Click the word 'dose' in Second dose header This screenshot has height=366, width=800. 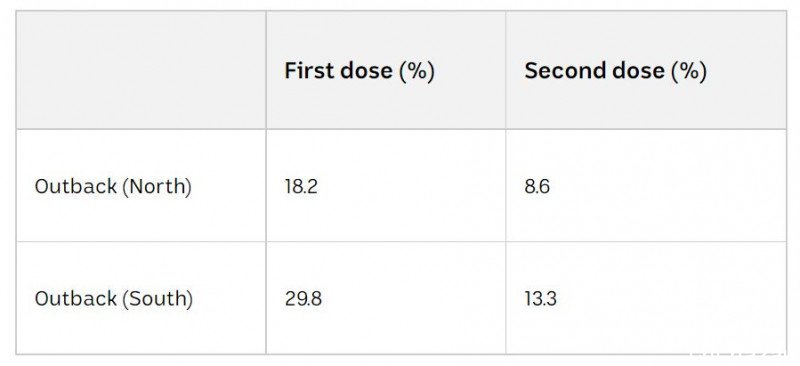631,70
